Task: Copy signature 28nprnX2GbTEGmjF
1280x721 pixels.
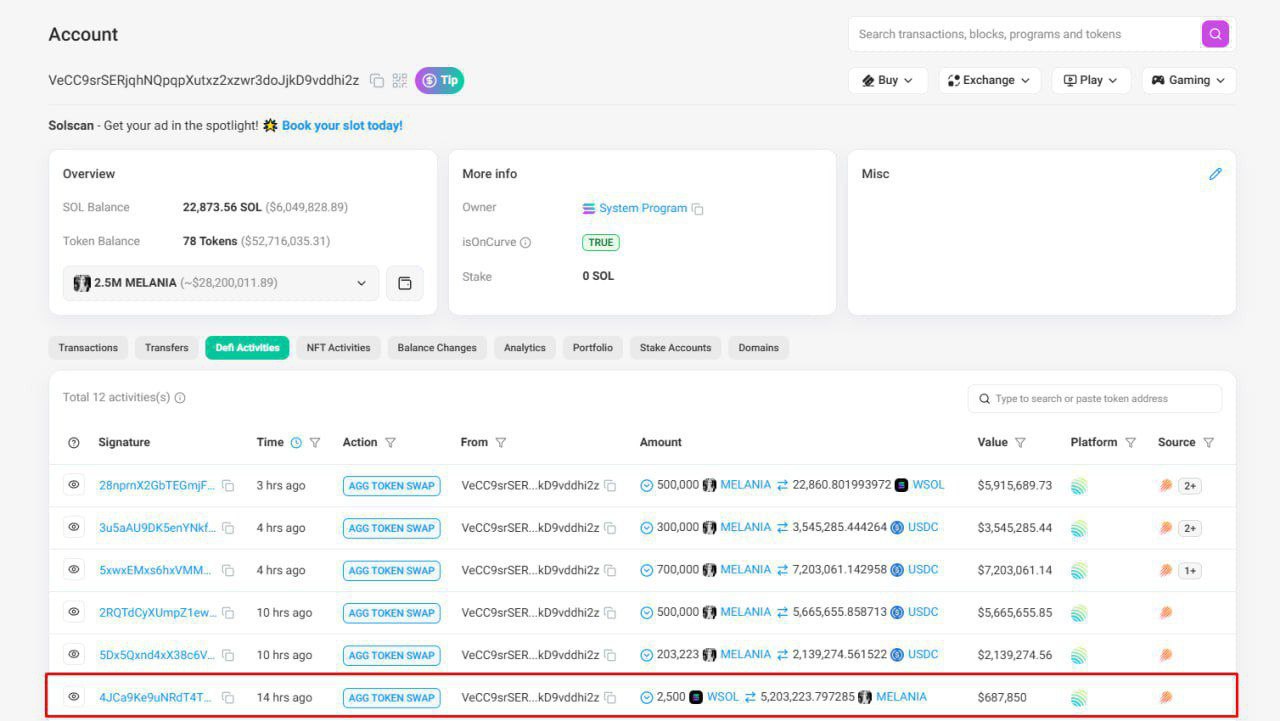Action: point(228,486)
